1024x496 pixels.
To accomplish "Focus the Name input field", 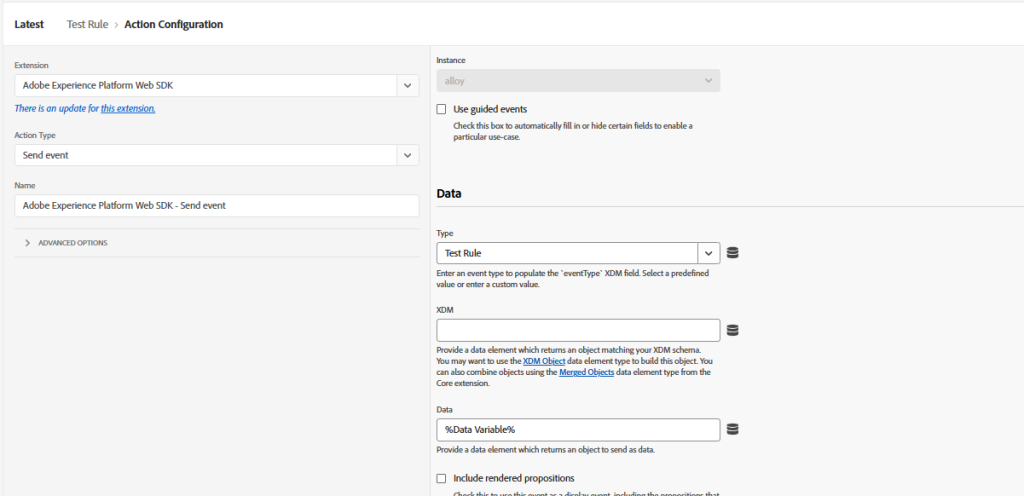I will click(217, 206).
